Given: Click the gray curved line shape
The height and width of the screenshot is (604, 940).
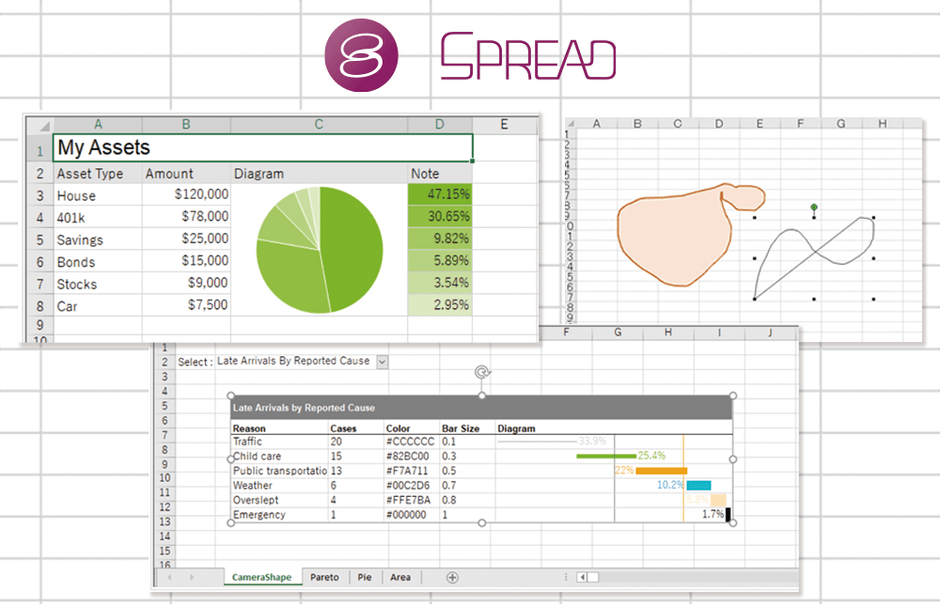Looking at the screenshot, I should (814, 258).
